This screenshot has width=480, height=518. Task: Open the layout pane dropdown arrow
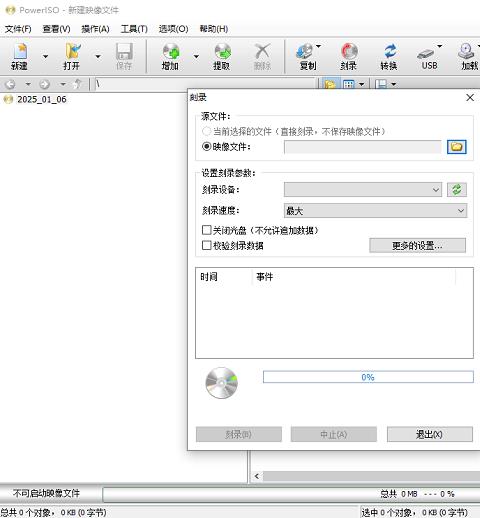(x=394, y=84)
